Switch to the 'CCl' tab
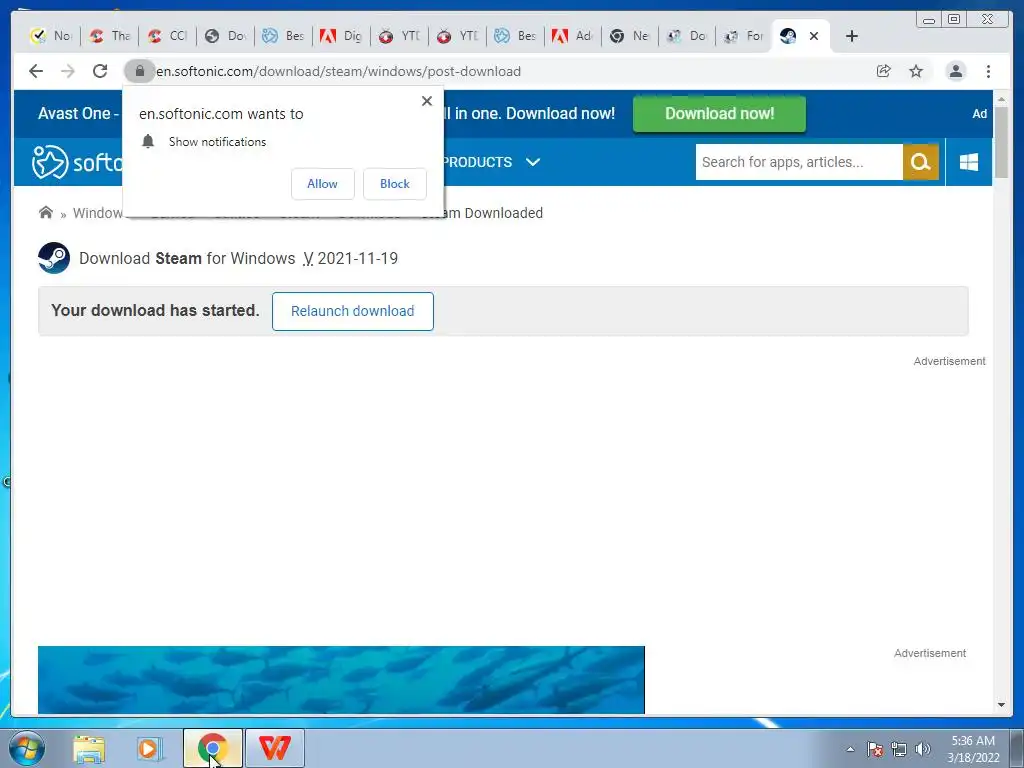 (x=167, y=36)
